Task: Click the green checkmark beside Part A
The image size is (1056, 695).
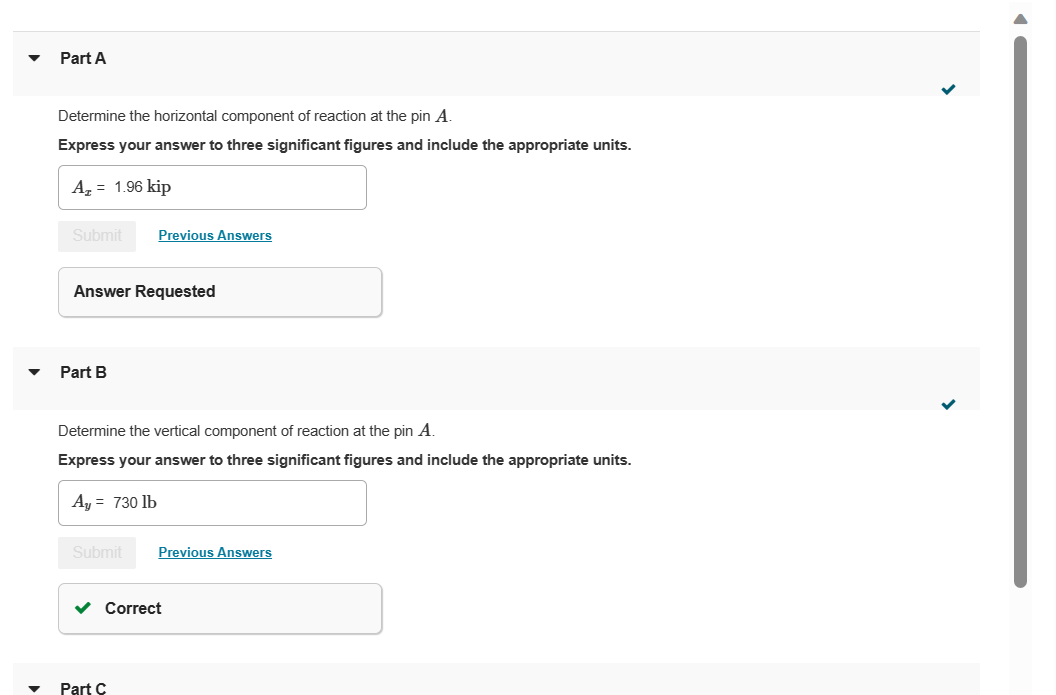Action: click(948, 89)
